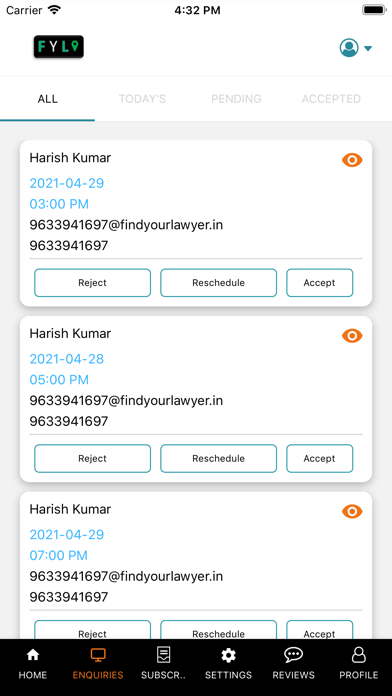The width and height of the screenshot is (392, 696).
Task: Select the phone number in the 05:00 PM card
Action: (x=69, y=421)
